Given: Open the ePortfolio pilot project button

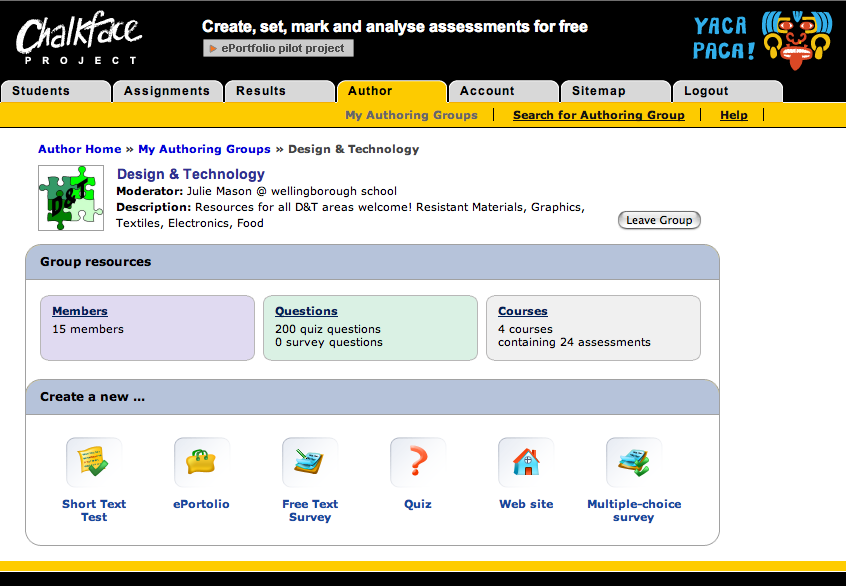Looking at the screenshot, I should (x=278, y=48).
